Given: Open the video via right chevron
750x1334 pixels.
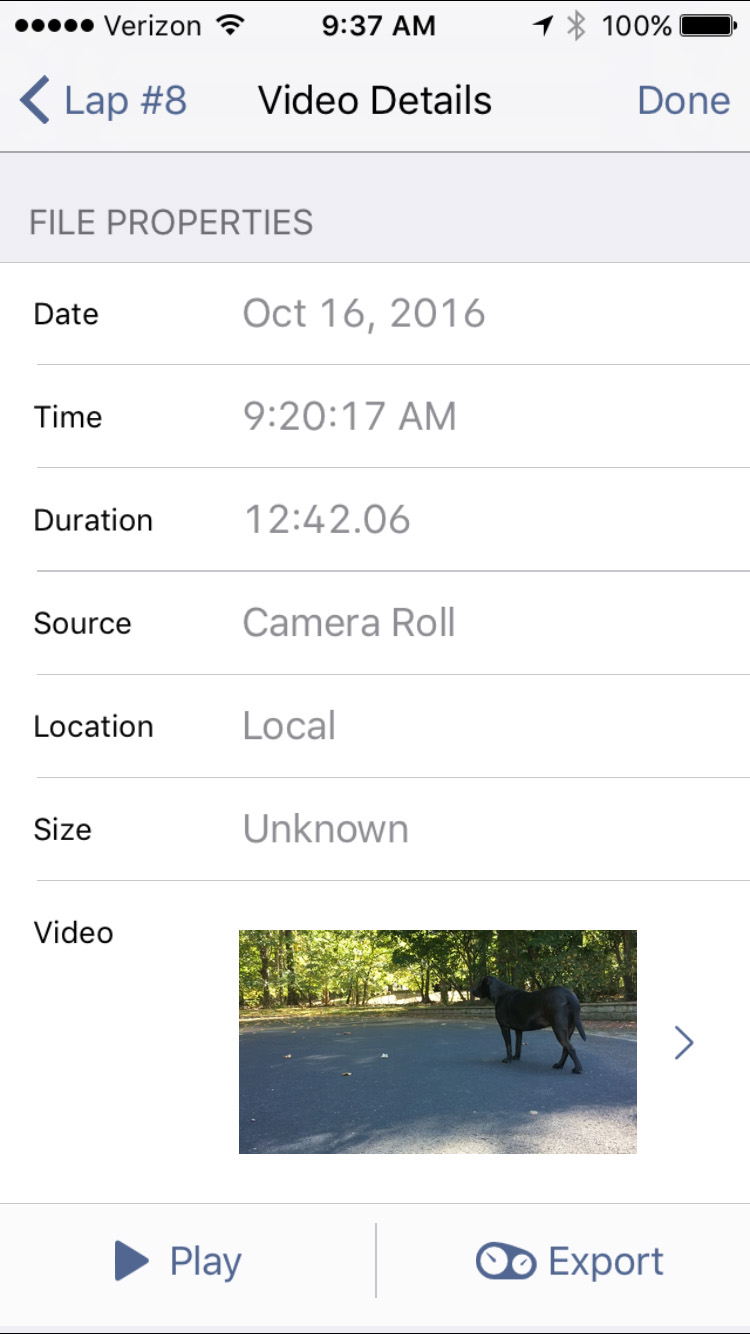Looking at the screenshot, I should coord(684,1042).
